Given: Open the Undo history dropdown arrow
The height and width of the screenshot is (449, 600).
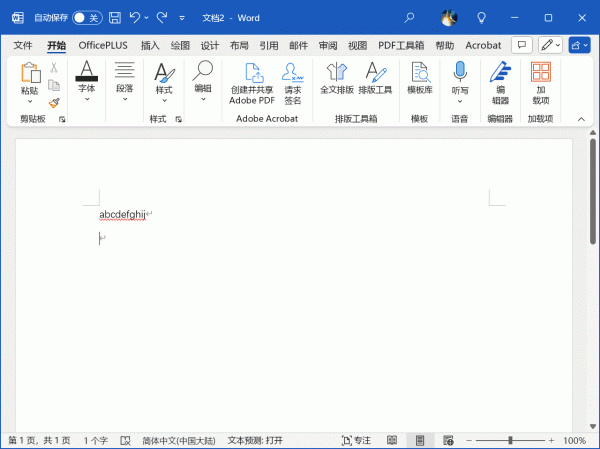Looking at the screenshot, I should [x=147, y=18].
